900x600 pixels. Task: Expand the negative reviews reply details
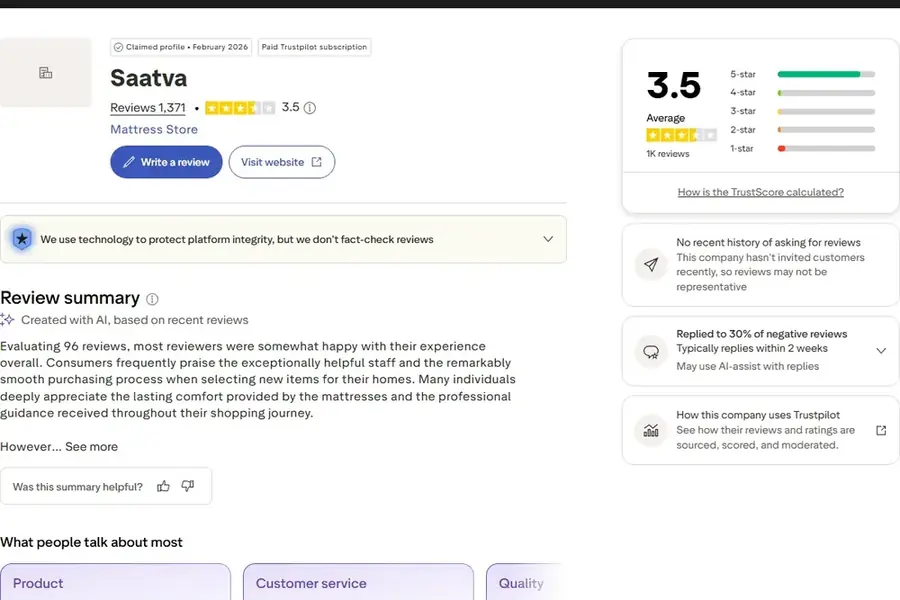881,351
